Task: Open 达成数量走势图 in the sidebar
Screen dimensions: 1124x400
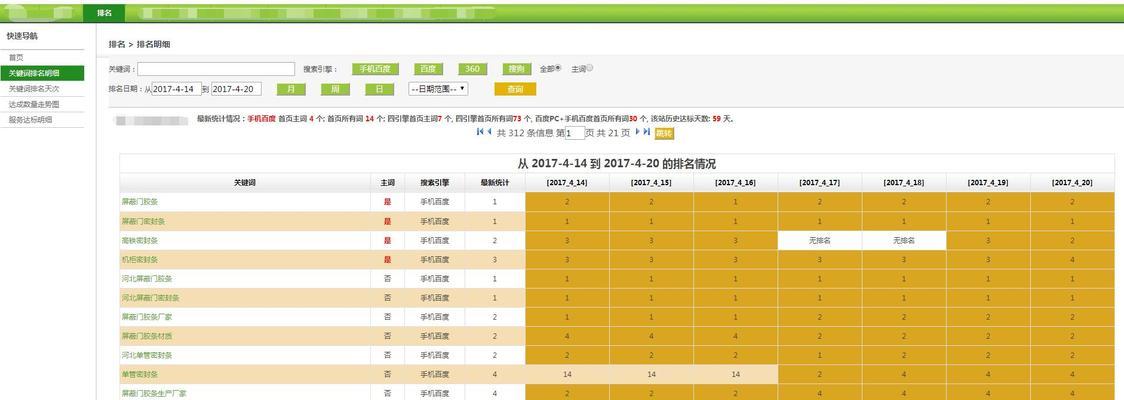Action: pos(34,104)
